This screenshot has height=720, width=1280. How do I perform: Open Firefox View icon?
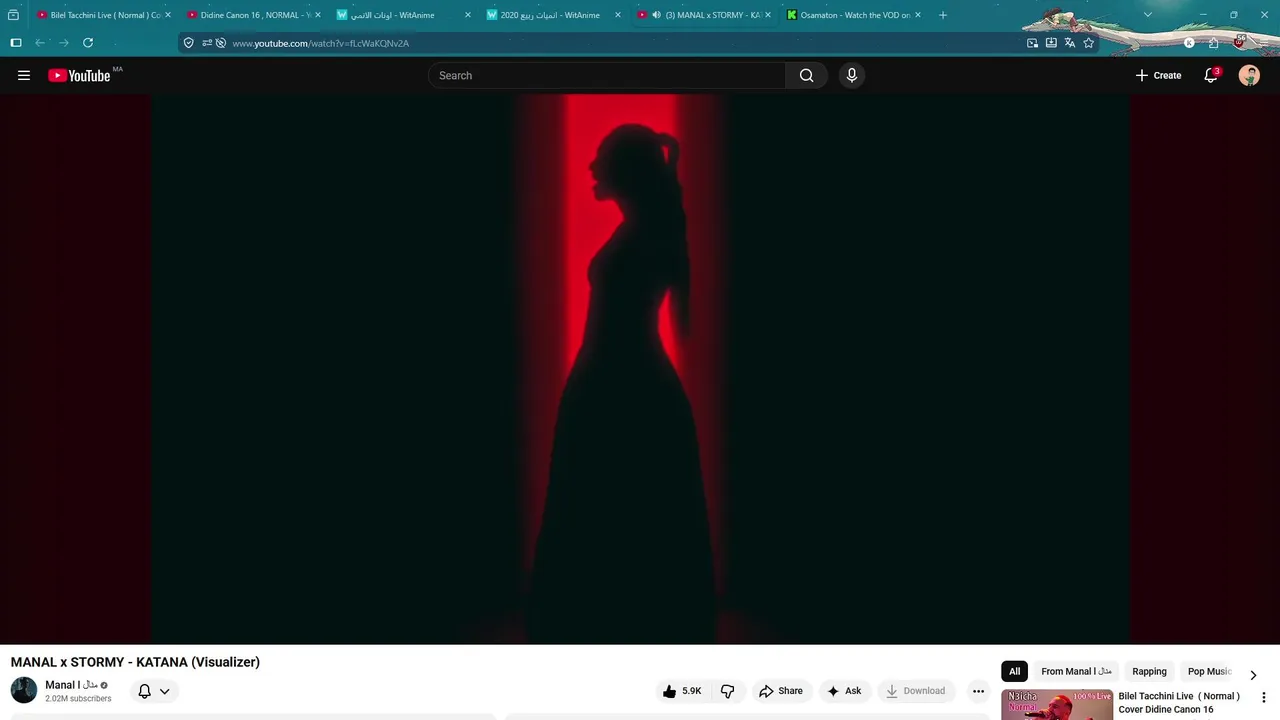pyautogui.click(x=13, y=15)
